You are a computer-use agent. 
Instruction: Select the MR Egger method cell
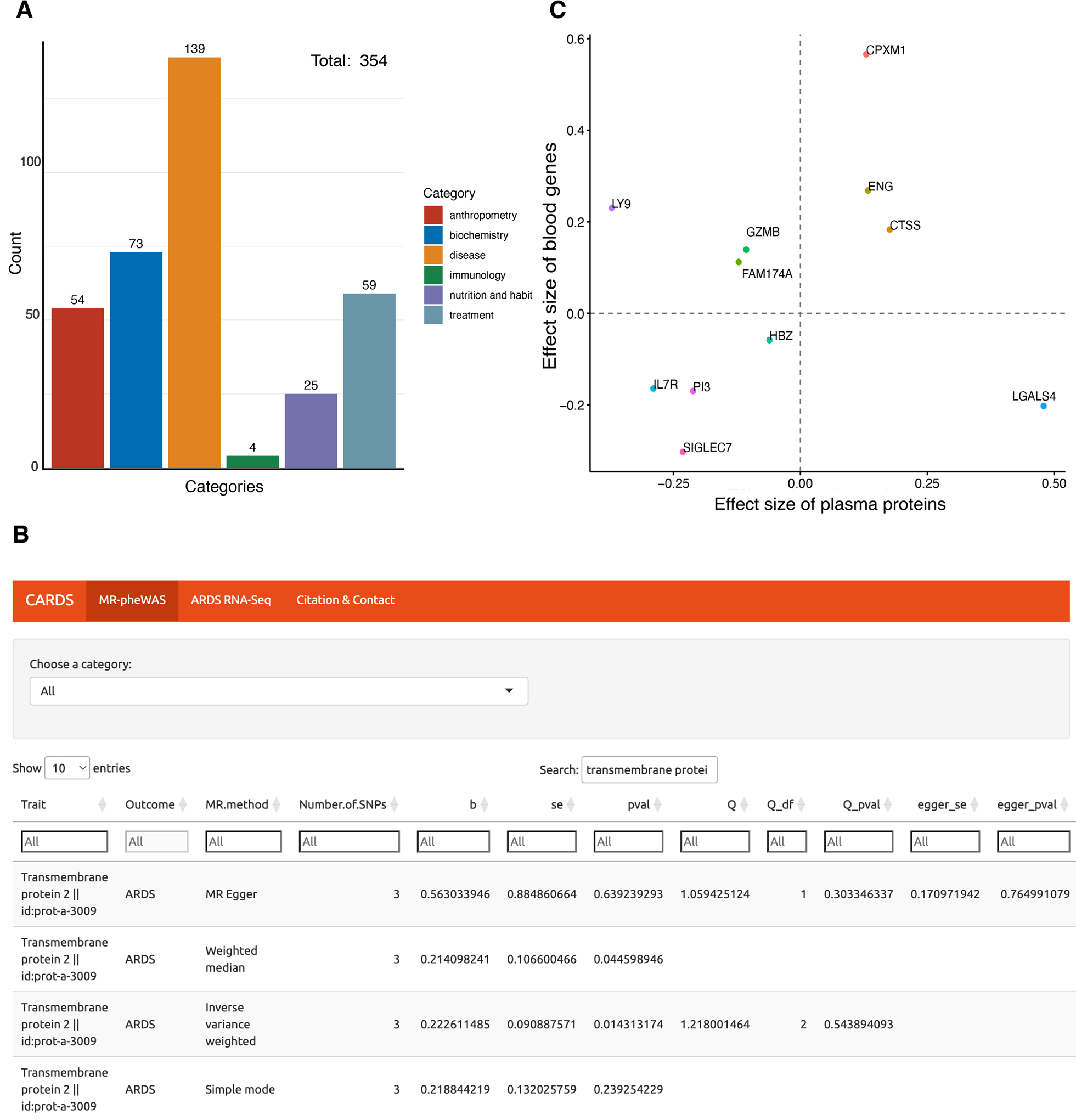click(232, 894)
